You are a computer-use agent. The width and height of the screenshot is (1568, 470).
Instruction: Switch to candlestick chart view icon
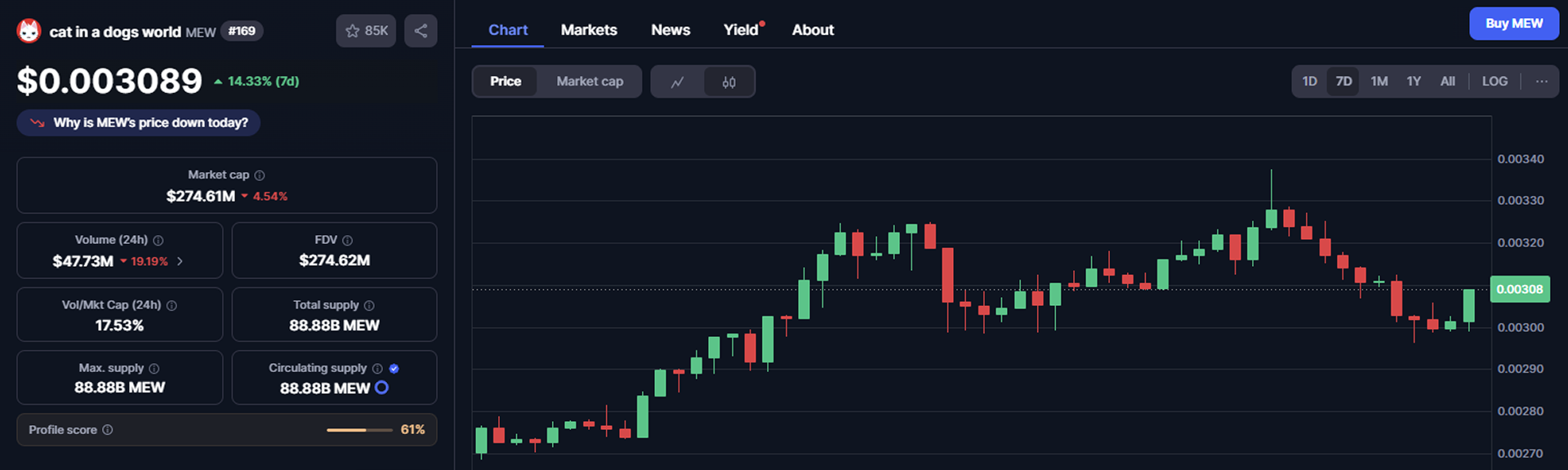tap(729, 82)
